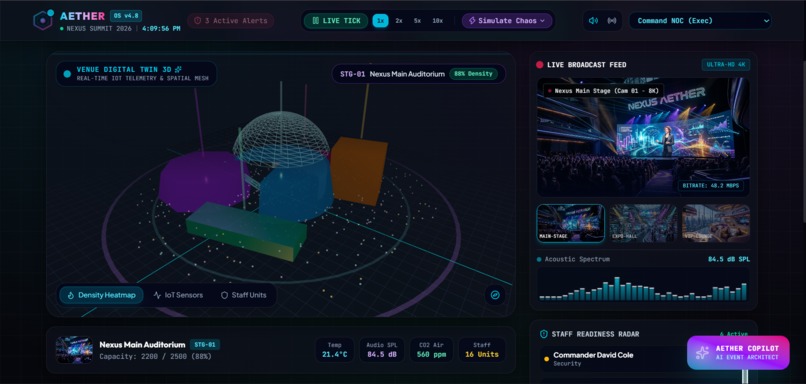Viewport: 806px width, 384px height.
Task: Click the Nexus Main Auditorium venue thumbnail
Action: (74, 350)
